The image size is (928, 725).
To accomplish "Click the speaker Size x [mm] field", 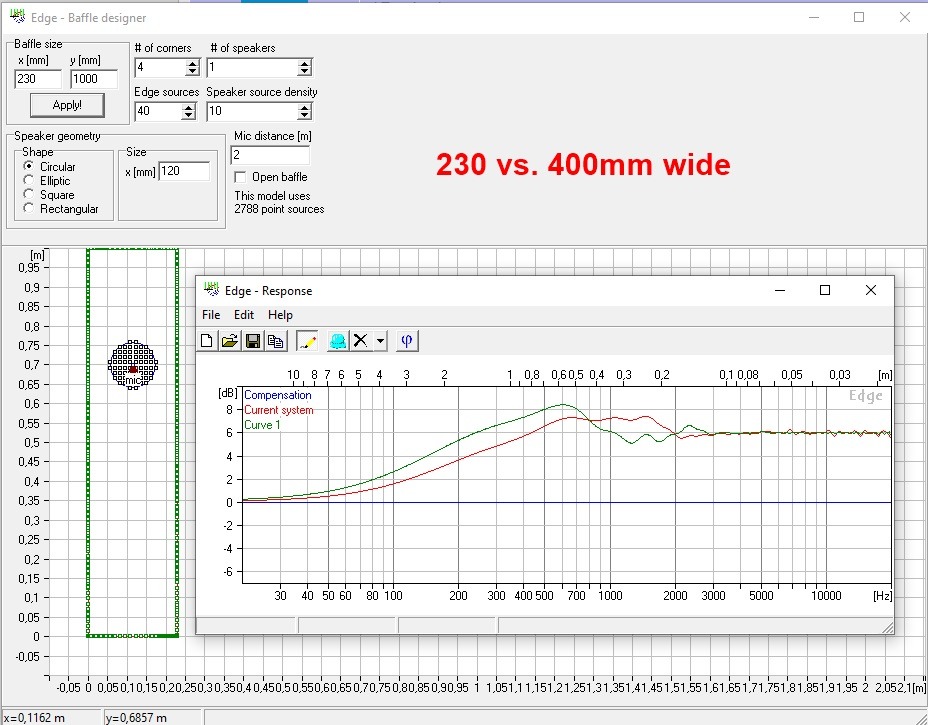I will click(x=184, y=171).
